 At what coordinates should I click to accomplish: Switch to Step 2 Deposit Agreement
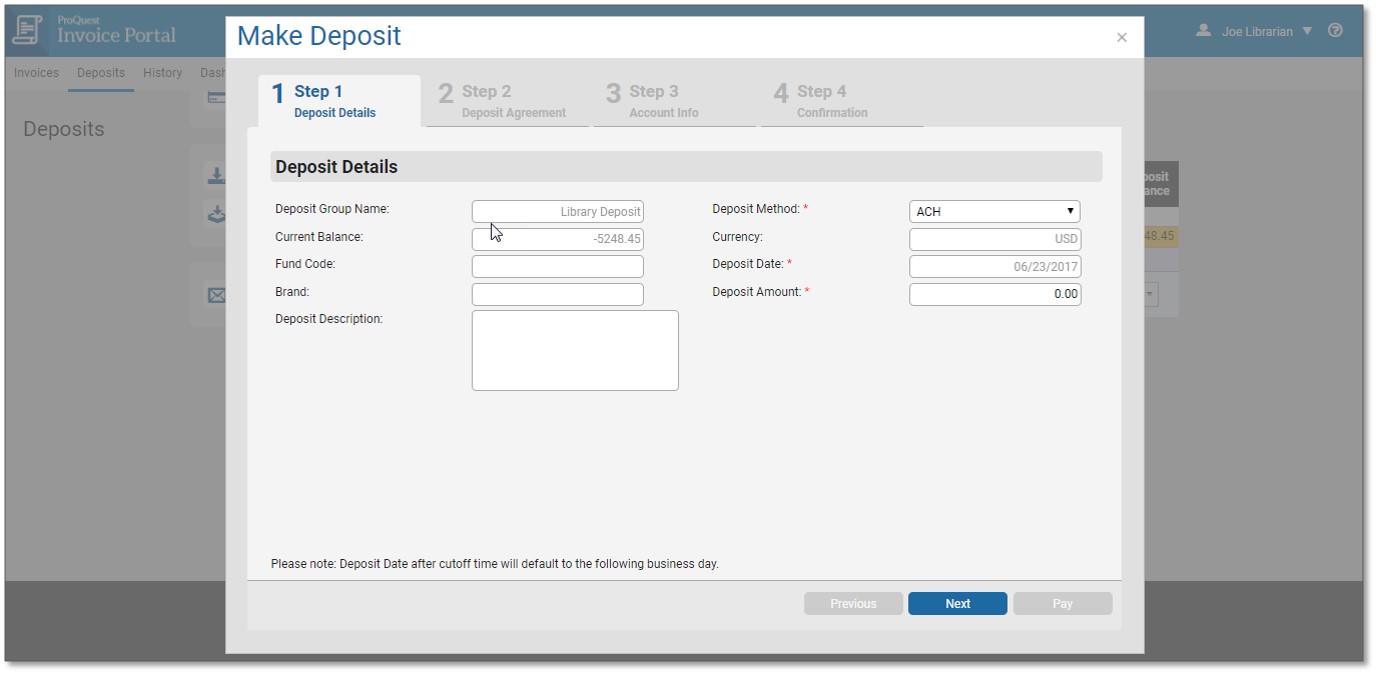507,101
